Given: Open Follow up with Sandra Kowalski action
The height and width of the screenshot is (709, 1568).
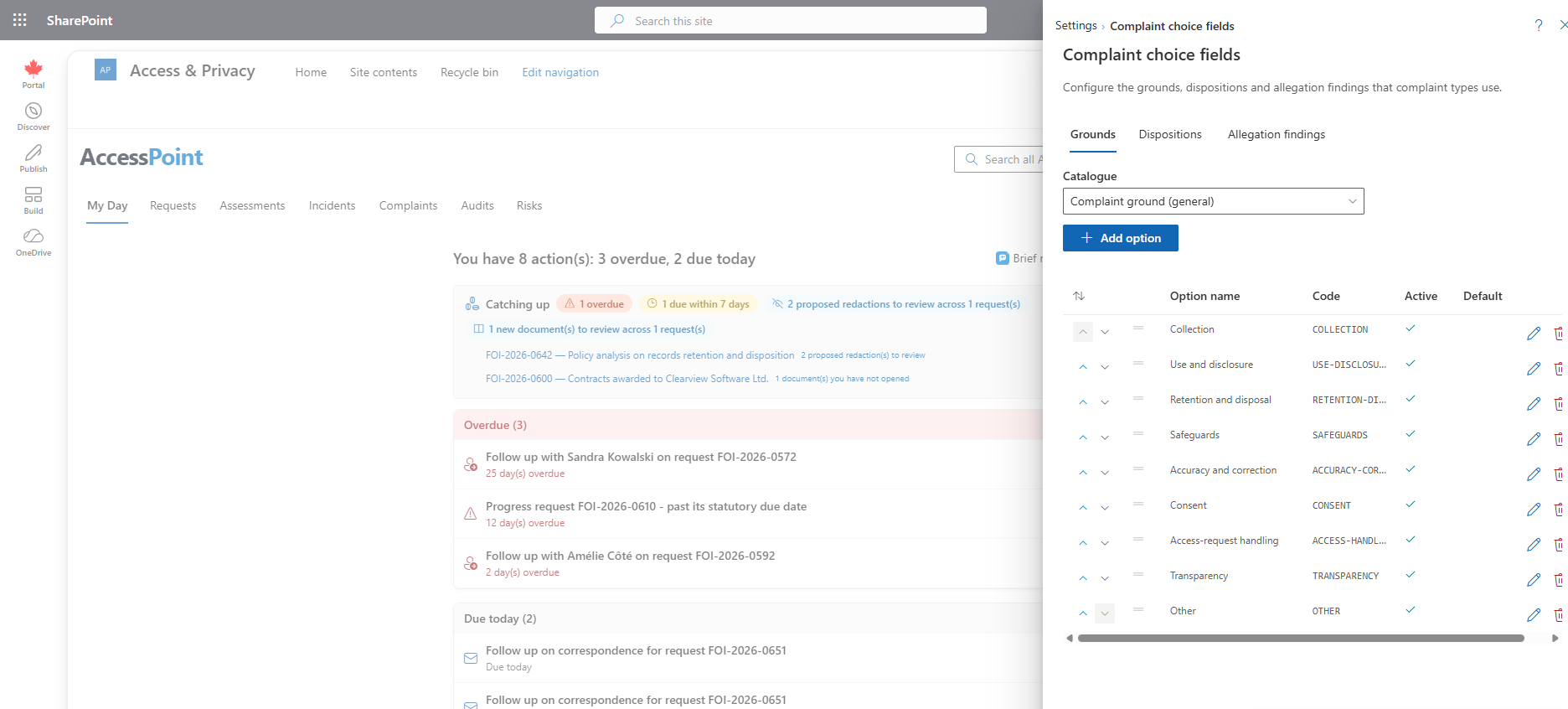Looking at the screenshot, I should 641,457.
